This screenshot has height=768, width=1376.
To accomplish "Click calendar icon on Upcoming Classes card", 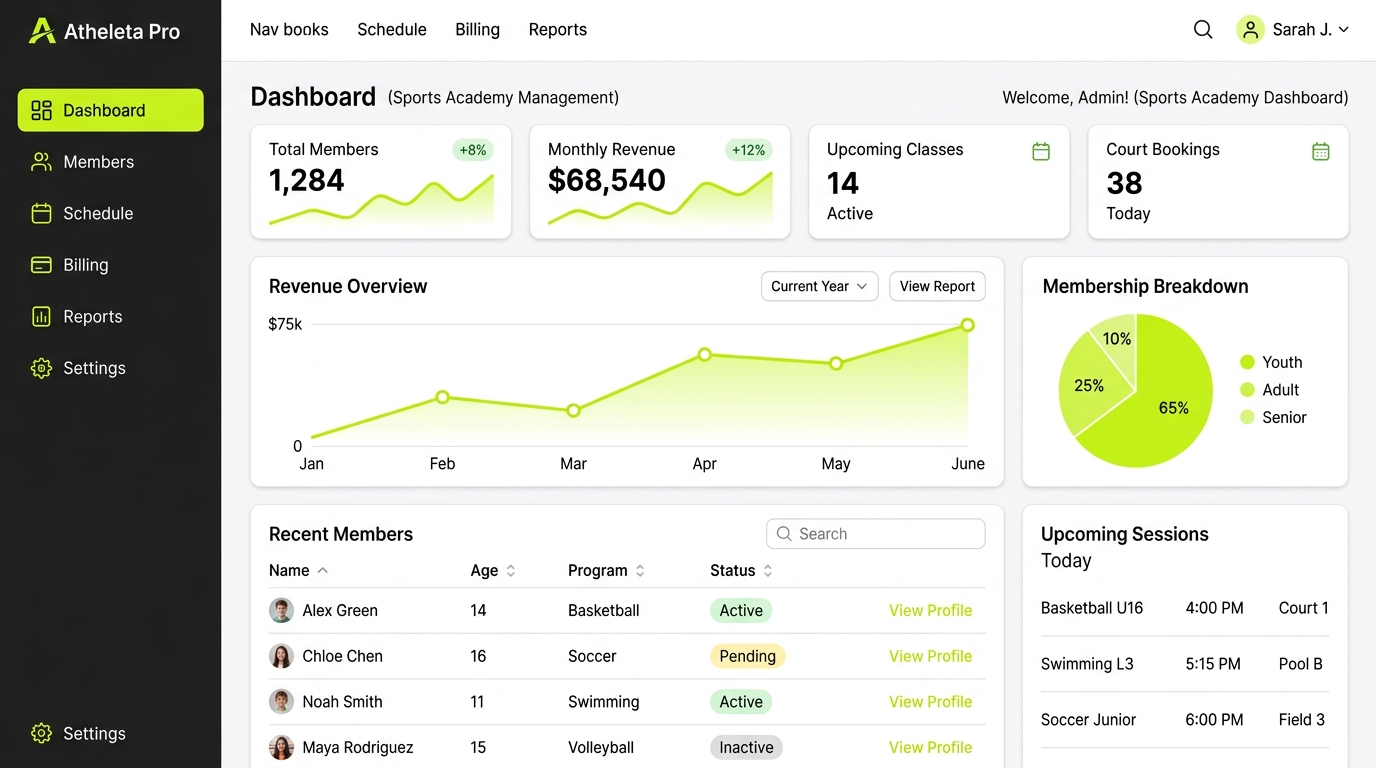I will tap(1041, 151).
